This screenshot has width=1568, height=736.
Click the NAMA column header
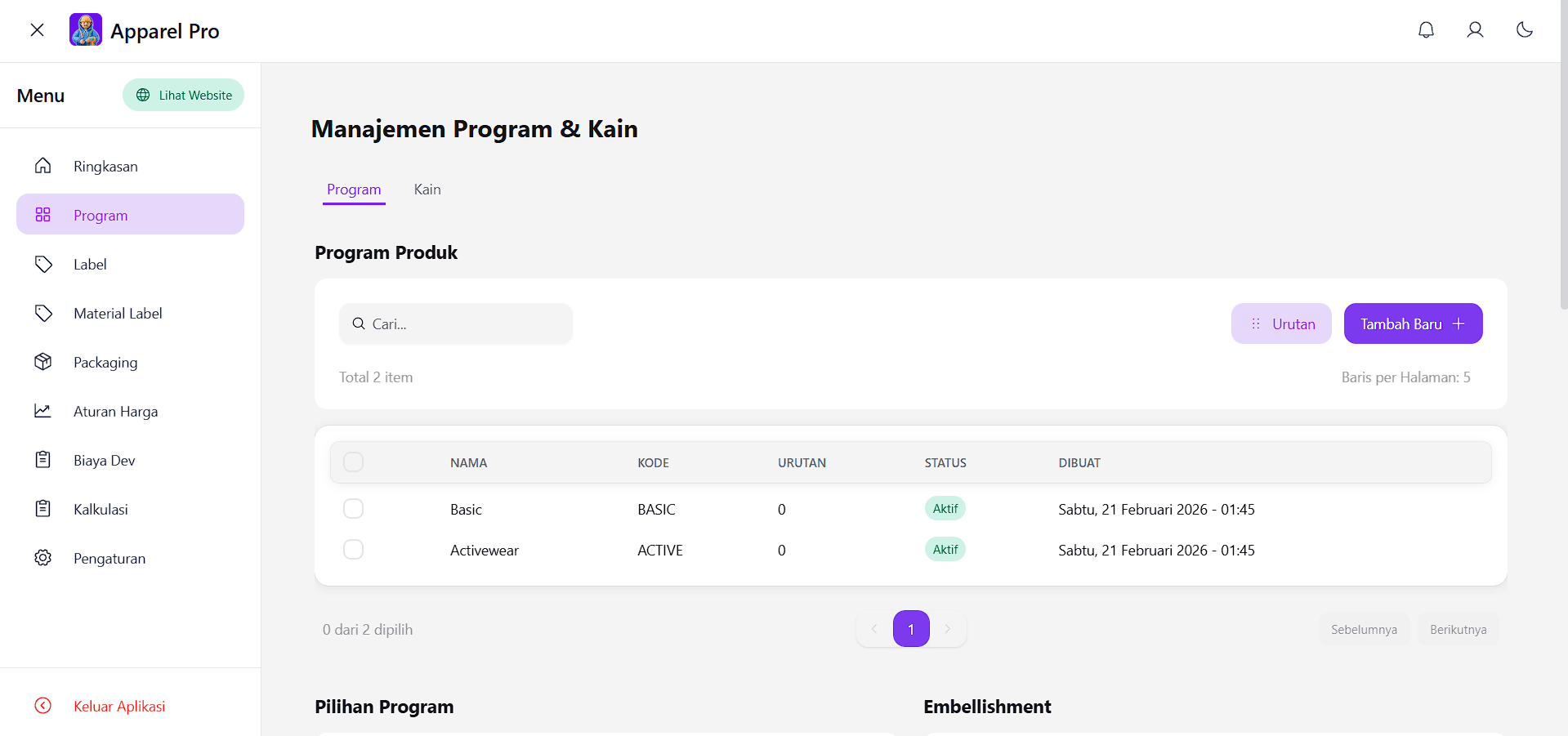[468, 463]
